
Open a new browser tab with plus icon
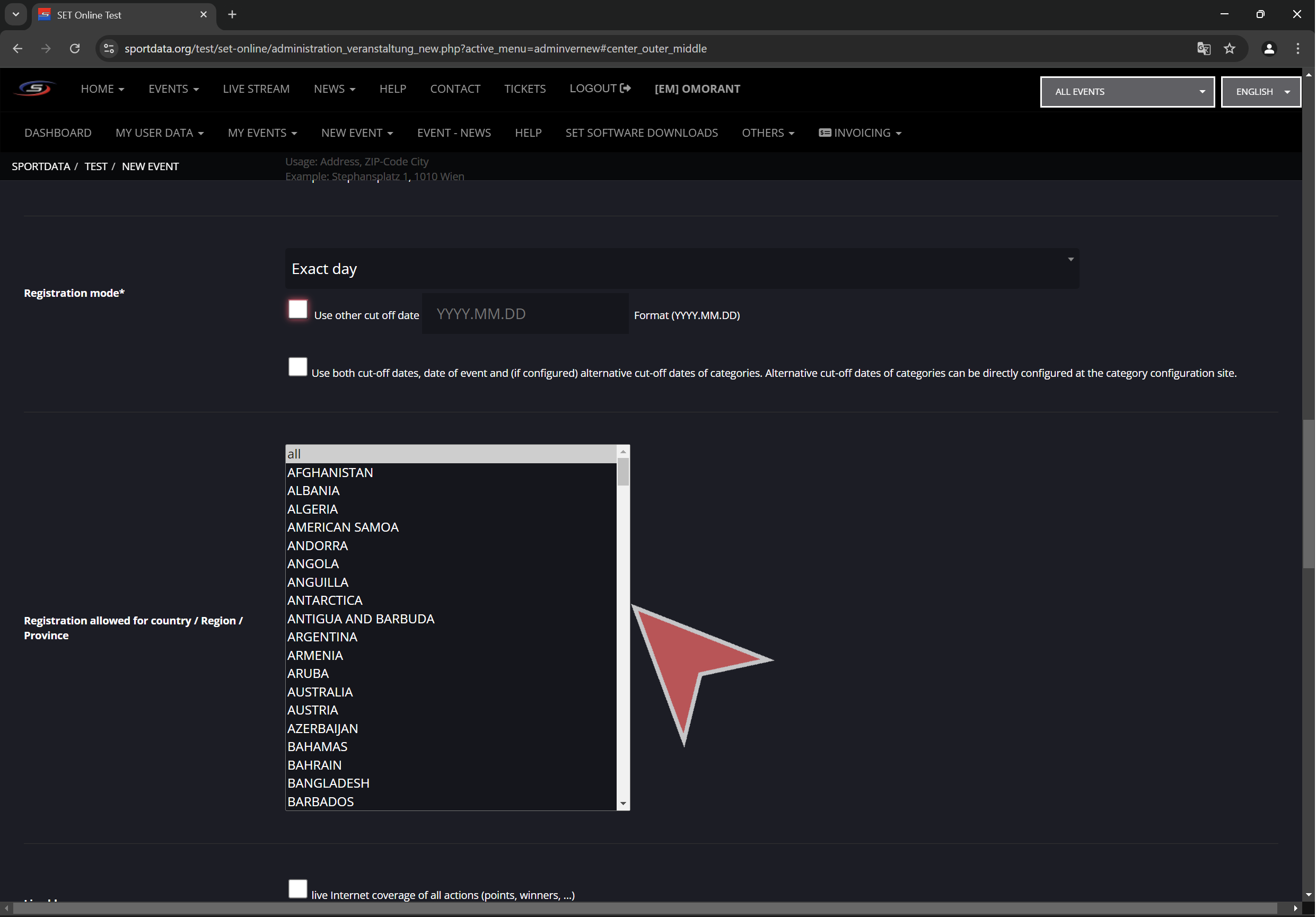(232, 14)
